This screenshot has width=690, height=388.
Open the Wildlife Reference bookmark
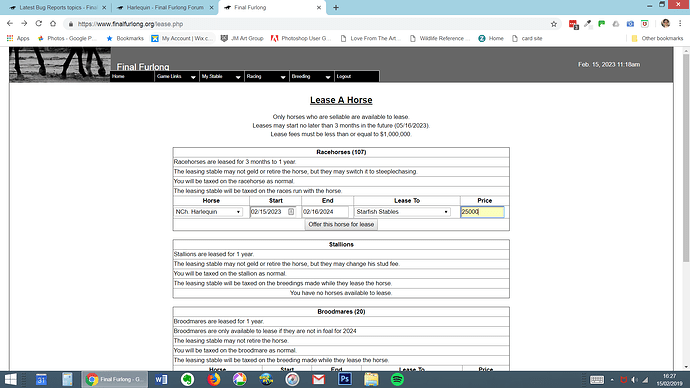click(x=440, y=38)
